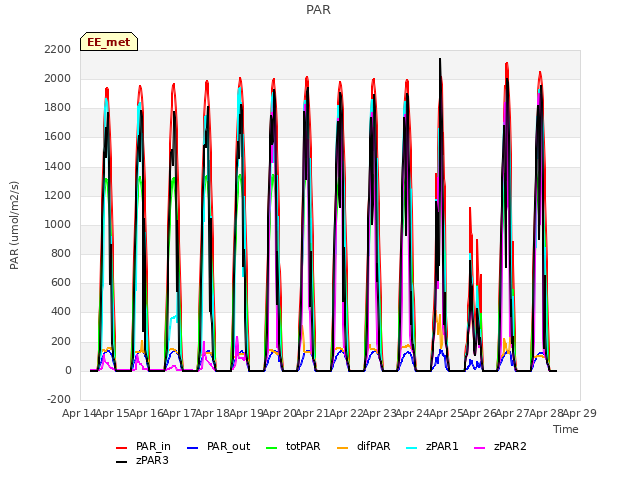Click the Time x-axis label

point(566,429)
